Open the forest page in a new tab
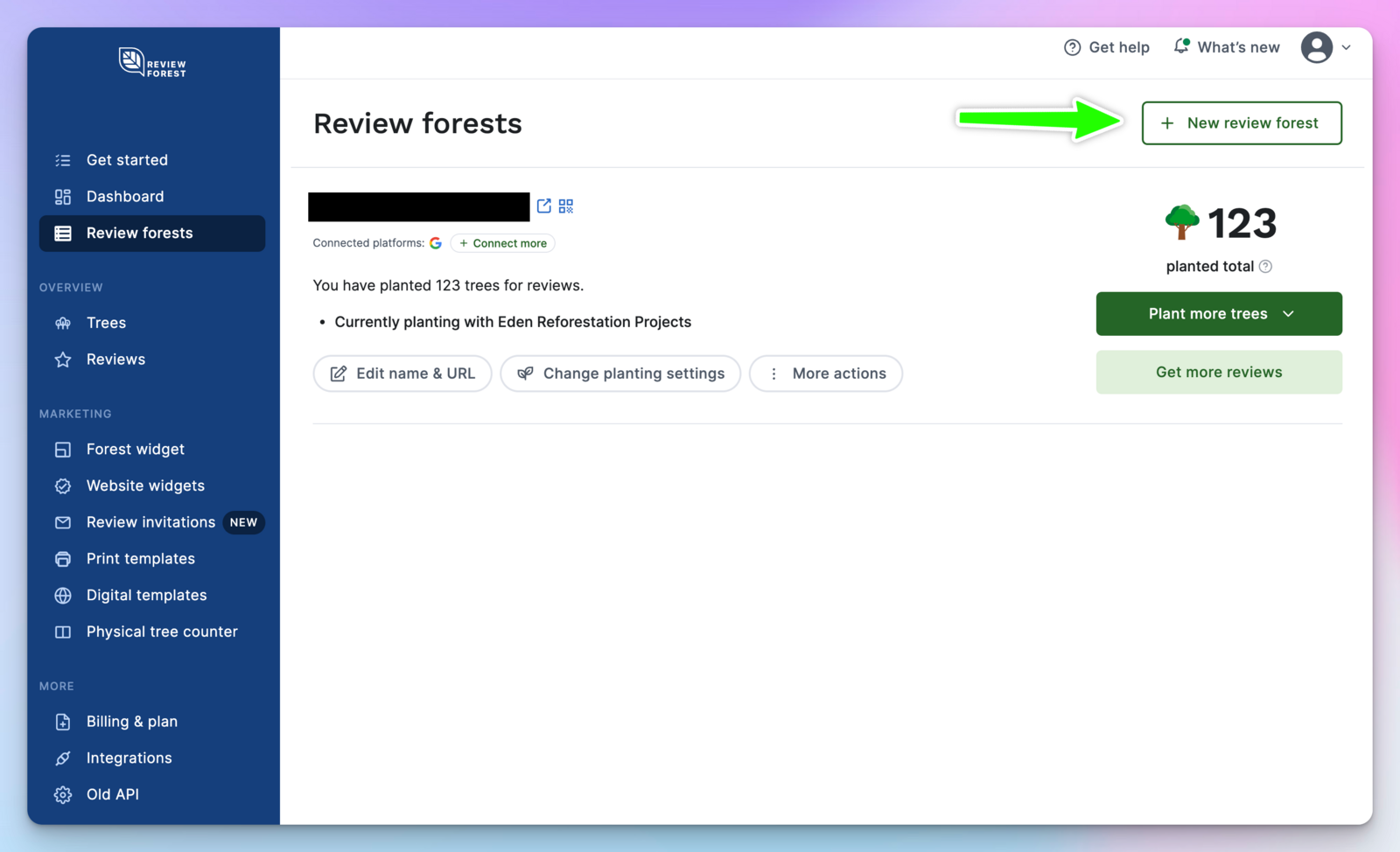1400x852 pixels. pos(543,206)
